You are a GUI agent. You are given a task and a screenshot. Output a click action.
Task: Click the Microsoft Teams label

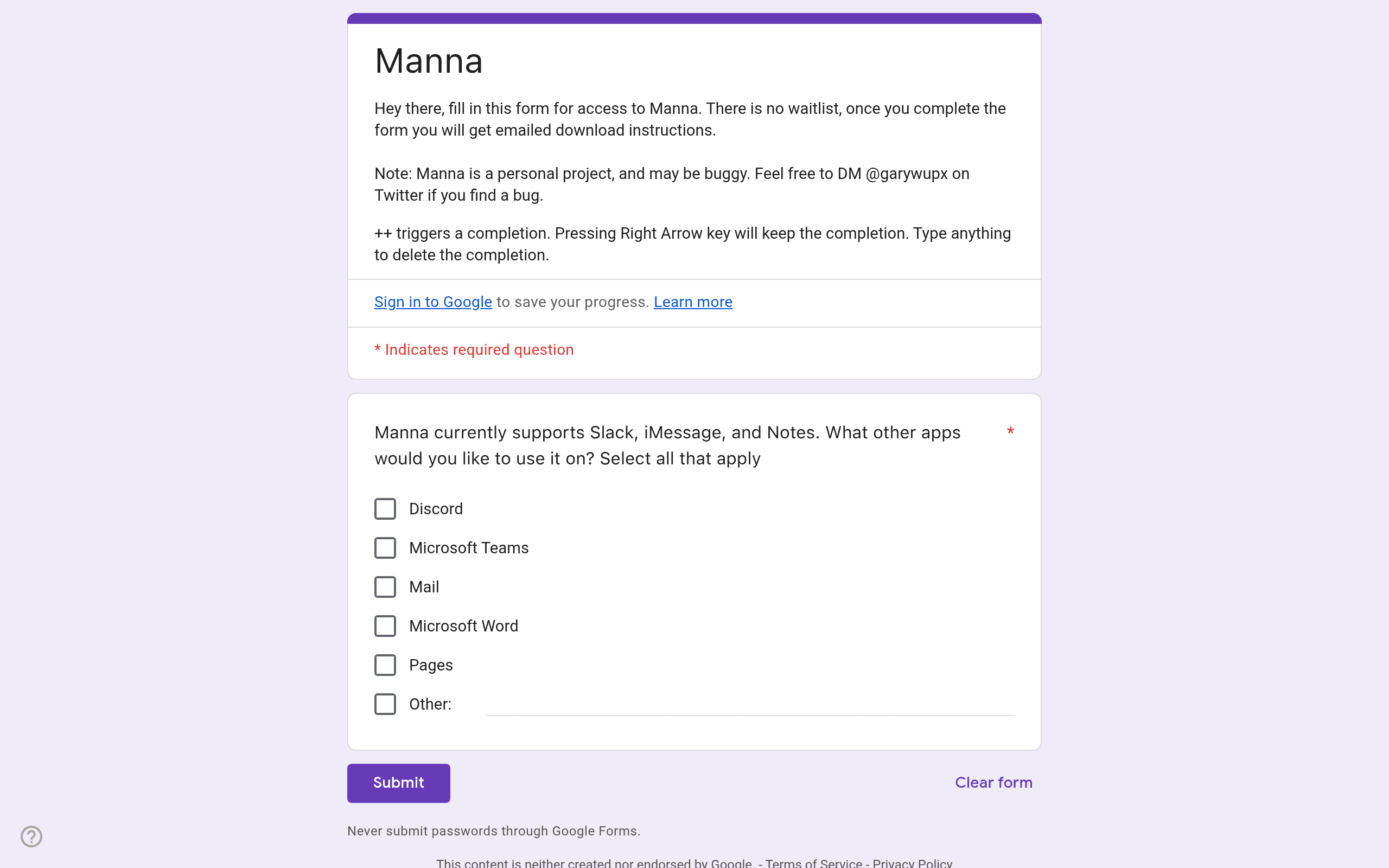pyautogui.click(x=469, y=548)
